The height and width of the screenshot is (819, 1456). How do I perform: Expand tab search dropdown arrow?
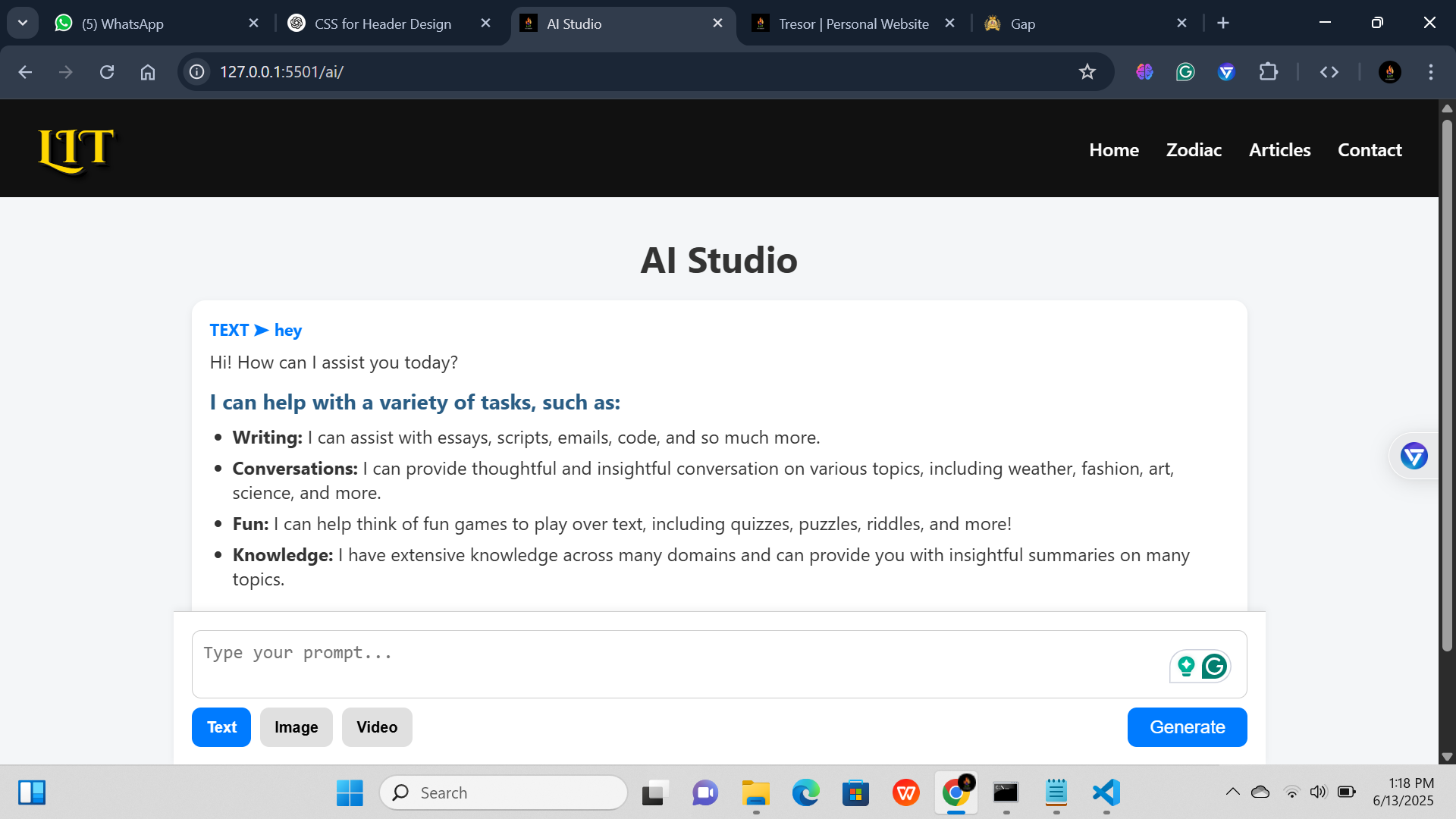click(x=23, y=23)
